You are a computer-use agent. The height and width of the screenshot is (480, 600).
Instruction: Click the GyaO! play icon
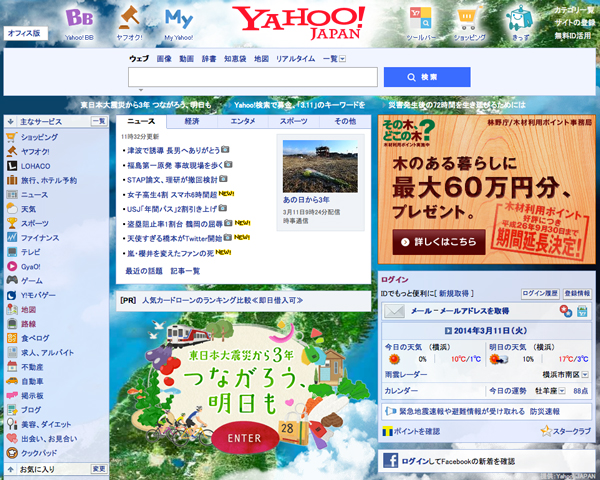click(x=12, y=266)
